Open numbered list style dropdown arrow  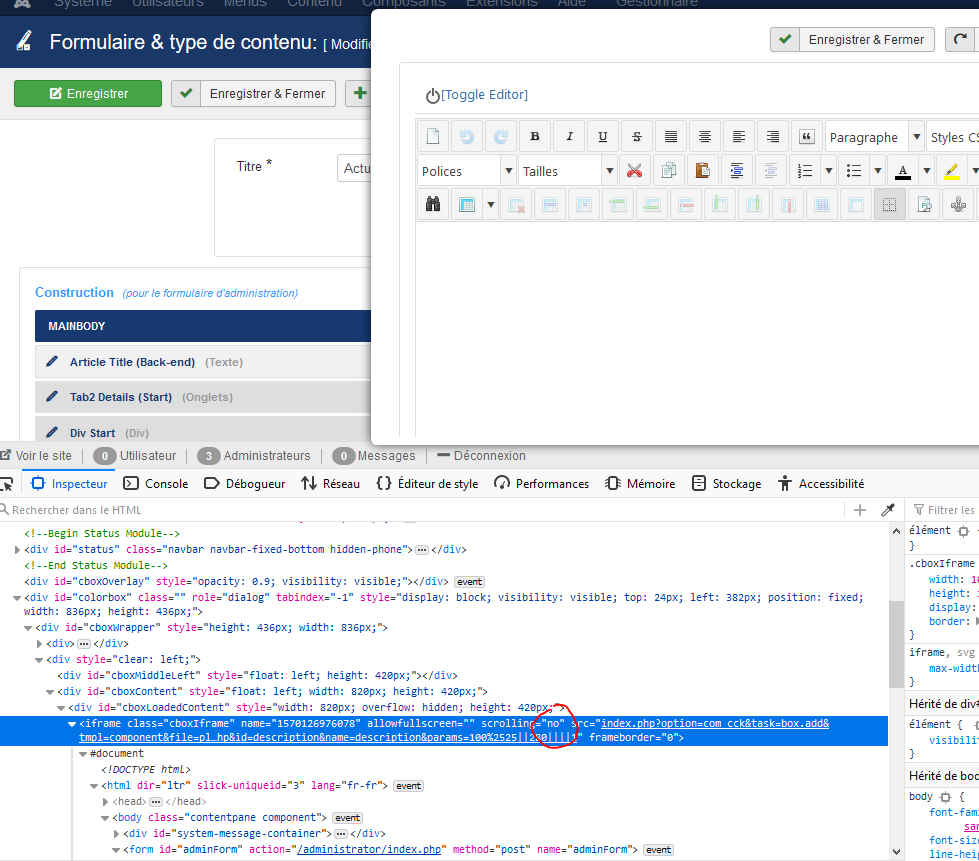[x=829, y=170]
